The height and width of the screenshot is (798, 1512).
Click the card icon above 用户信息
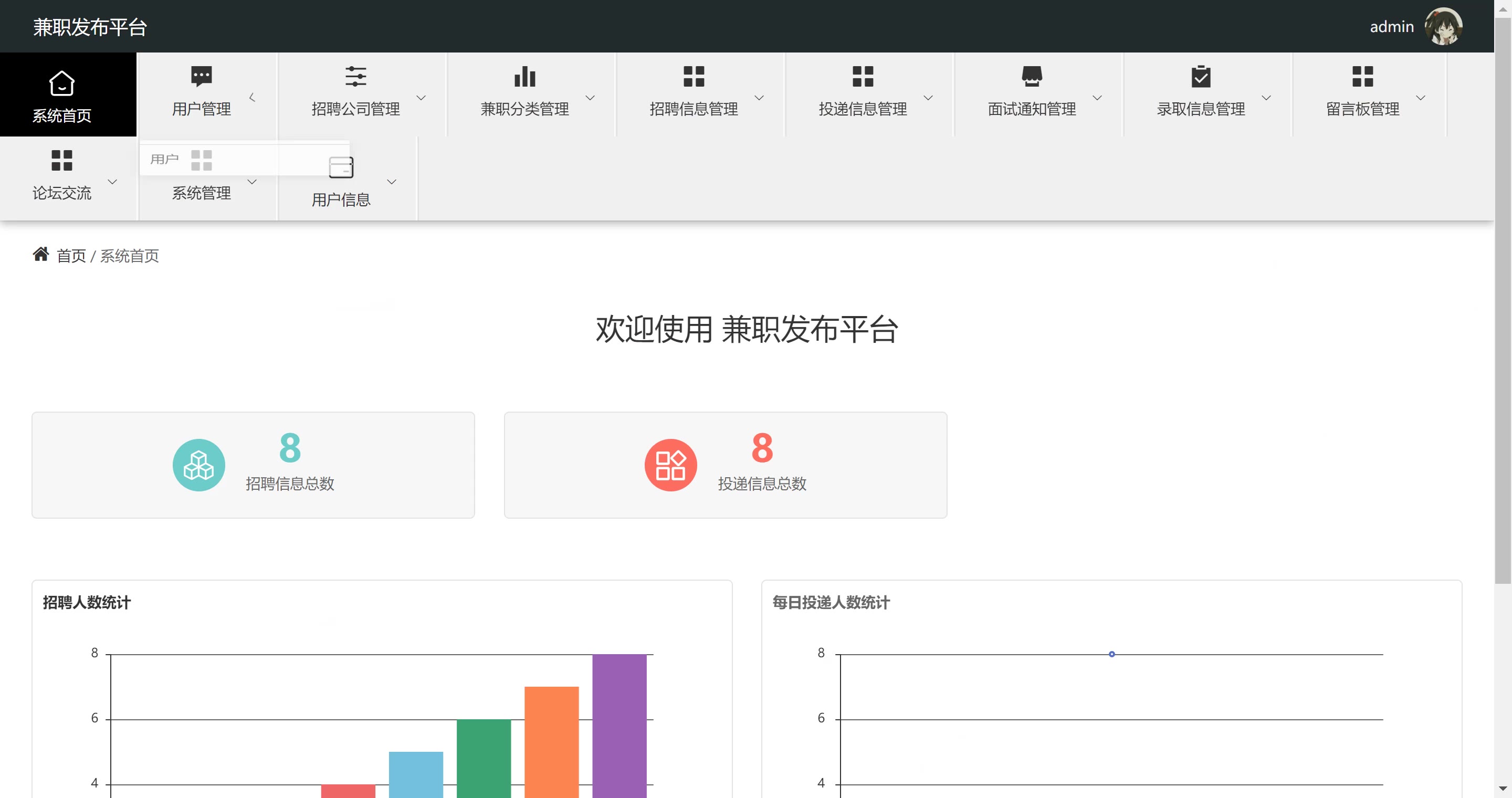tap(341, 167)
